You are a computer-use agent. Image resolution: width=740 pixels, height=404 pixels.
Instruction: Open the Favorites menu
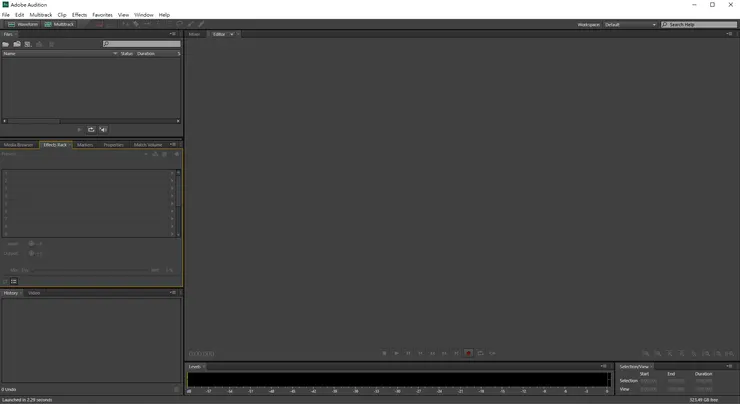tap(102, 15)
